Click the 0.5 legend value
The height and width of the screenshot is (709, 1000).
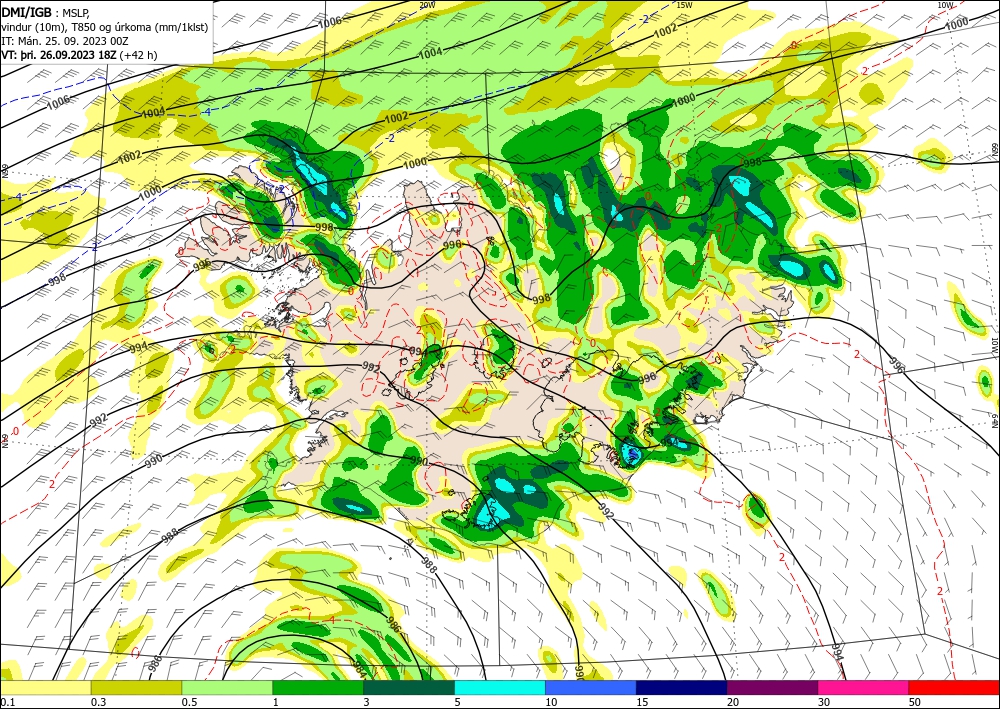pos(189,702)
